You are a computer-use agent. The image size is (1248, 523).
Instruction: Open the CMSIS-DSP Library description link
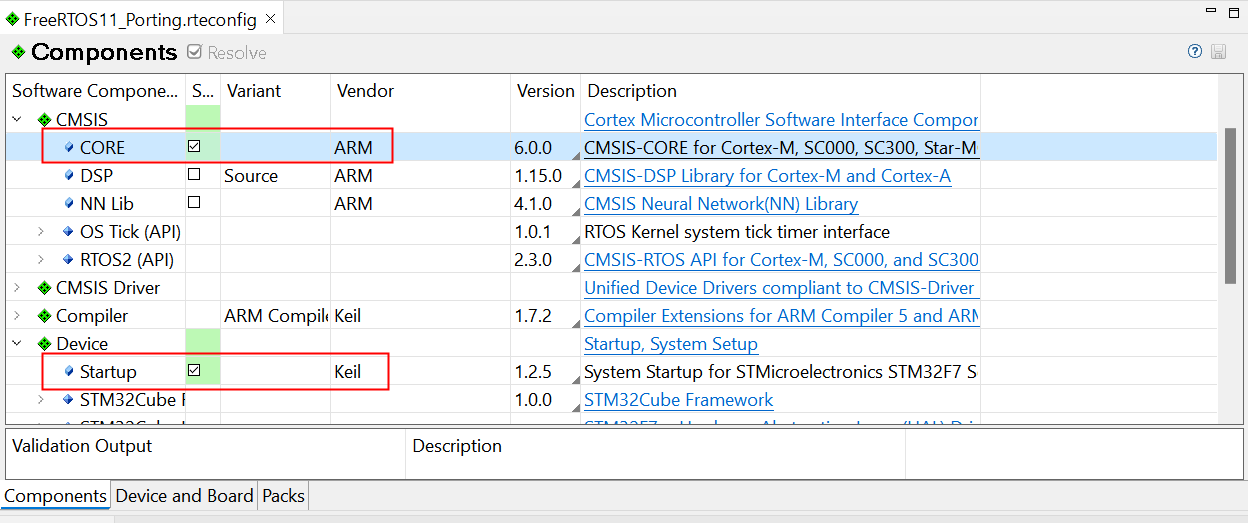point(767,176)
